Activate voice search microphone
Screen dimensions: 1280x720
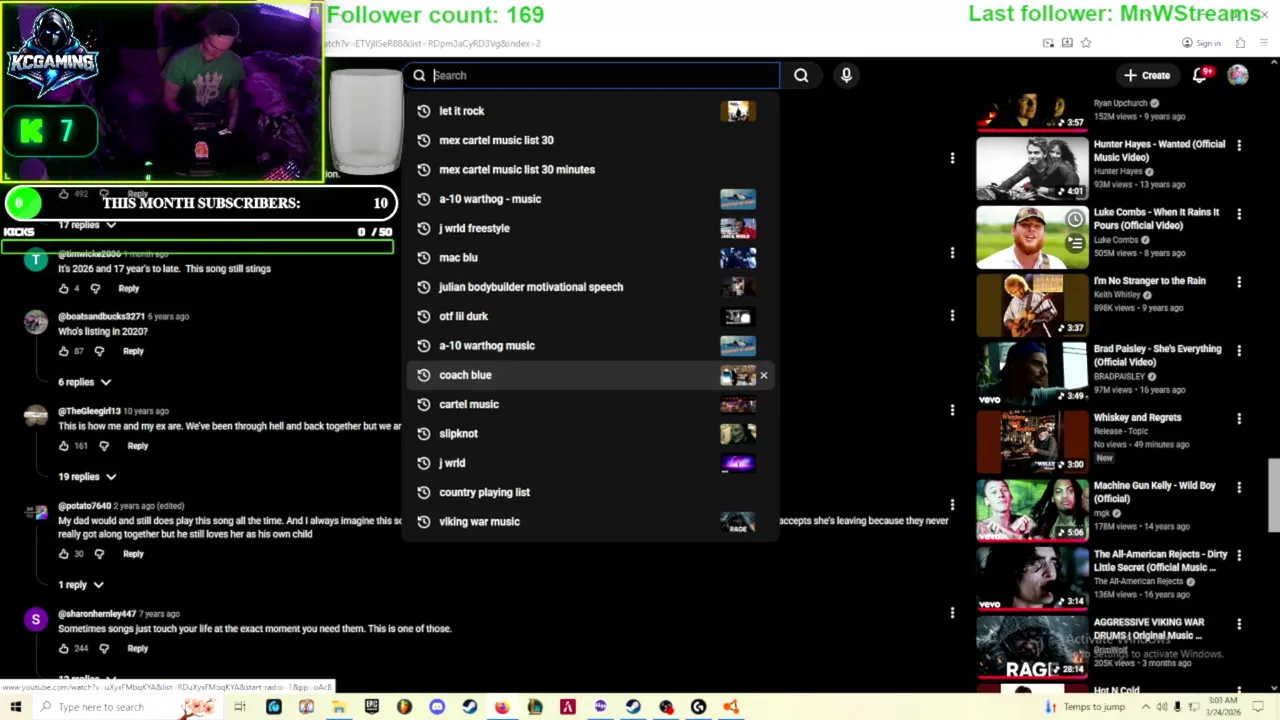846,75
